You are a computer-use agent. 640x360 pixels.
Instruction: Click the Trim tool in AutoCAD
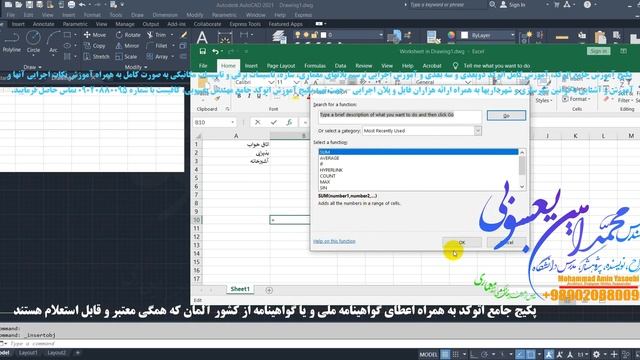[x=157, y=35]
